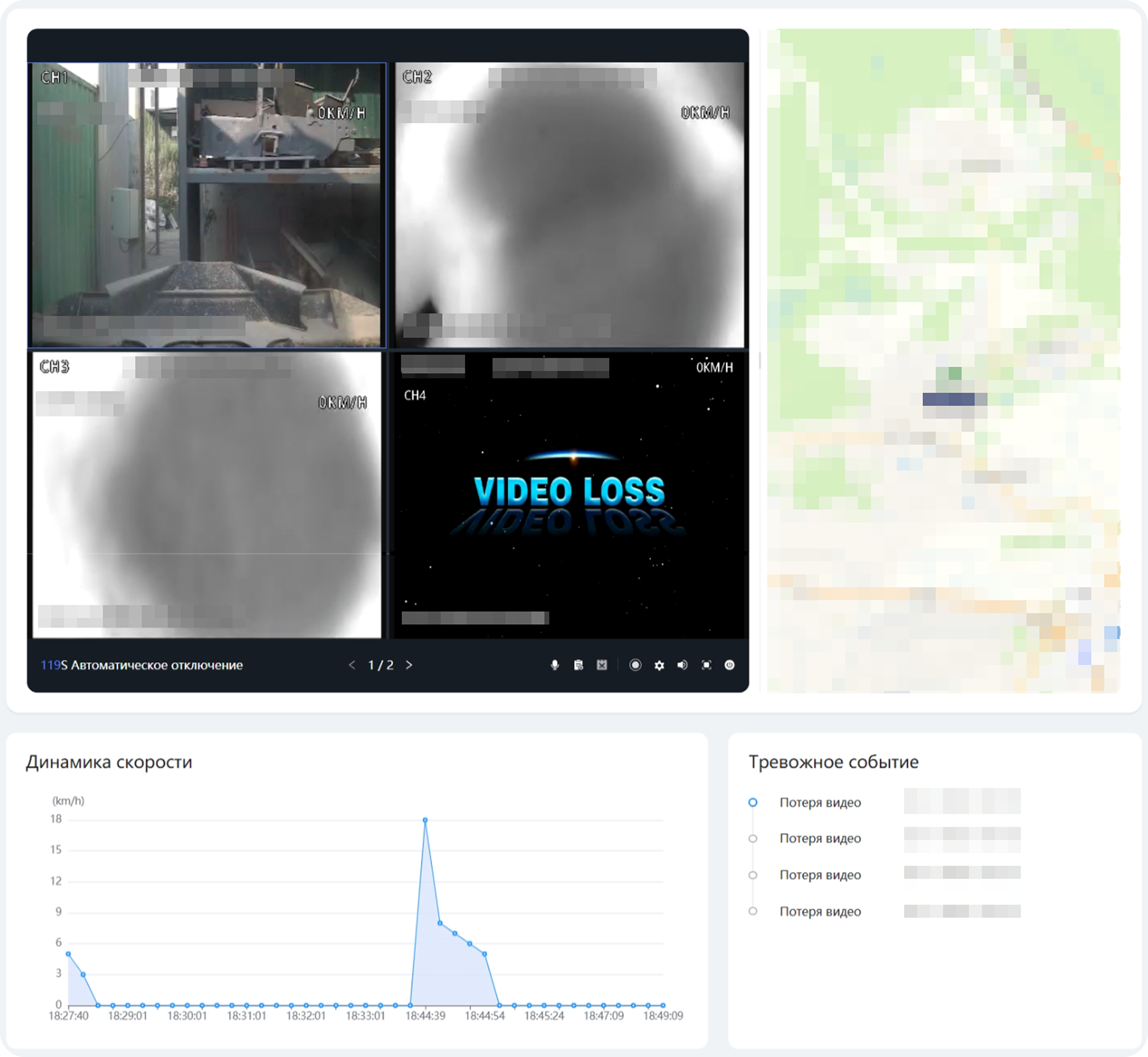
Task: Select second Потеря видео alarm event
Action: [x=820, y=838]
